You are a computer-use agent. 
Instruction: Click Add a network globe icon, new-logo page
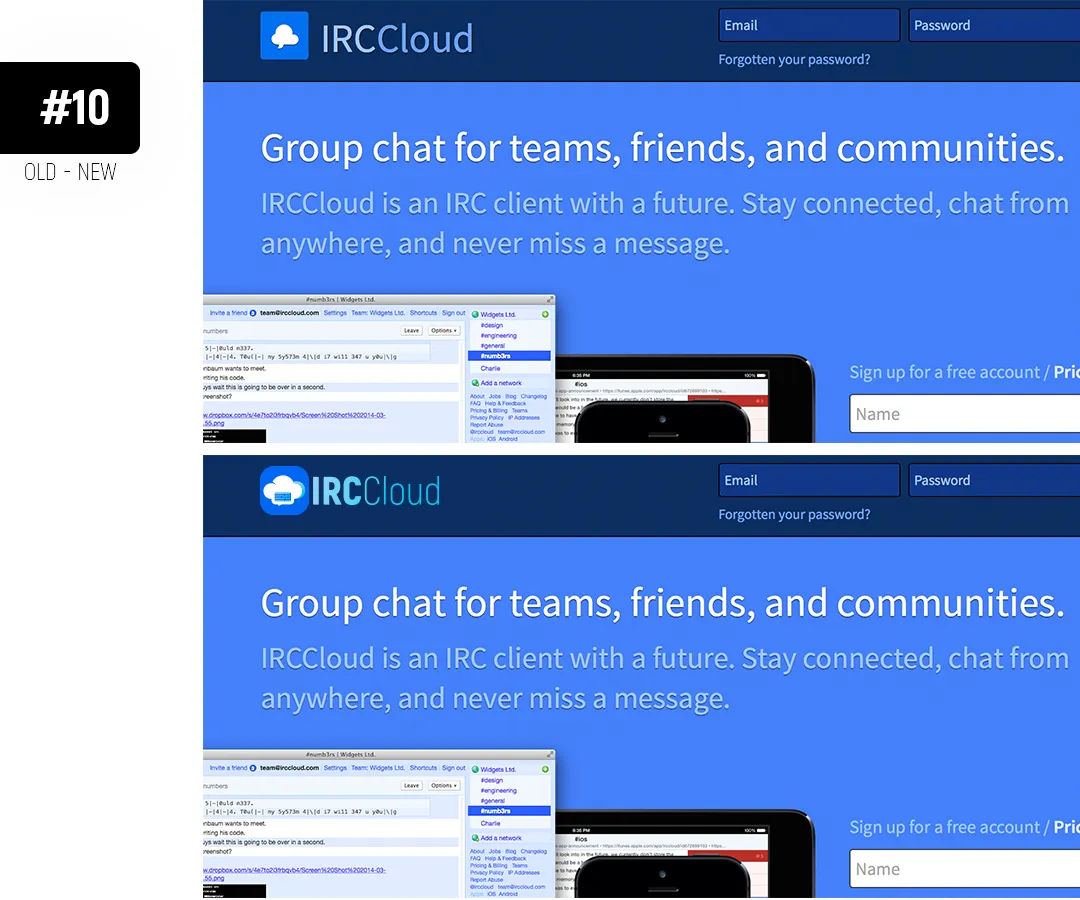click(x=475, y=838)
